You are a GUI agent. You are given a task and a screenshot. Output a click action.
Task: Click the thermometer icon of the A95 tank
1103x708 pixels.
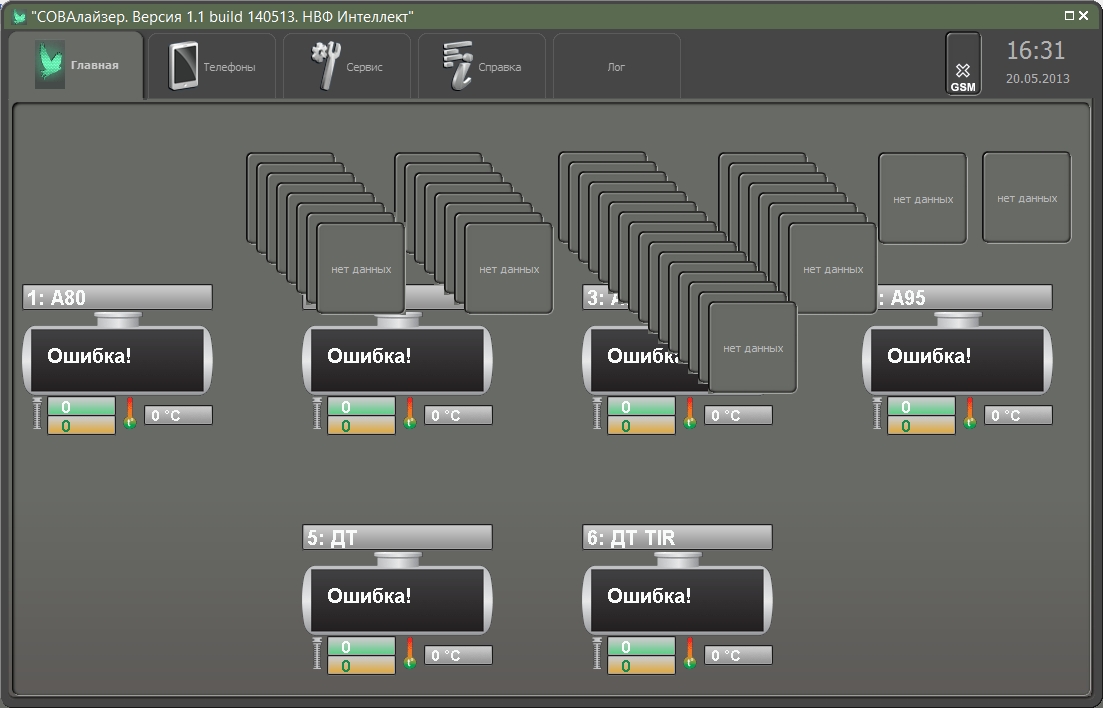click(969, 414)
